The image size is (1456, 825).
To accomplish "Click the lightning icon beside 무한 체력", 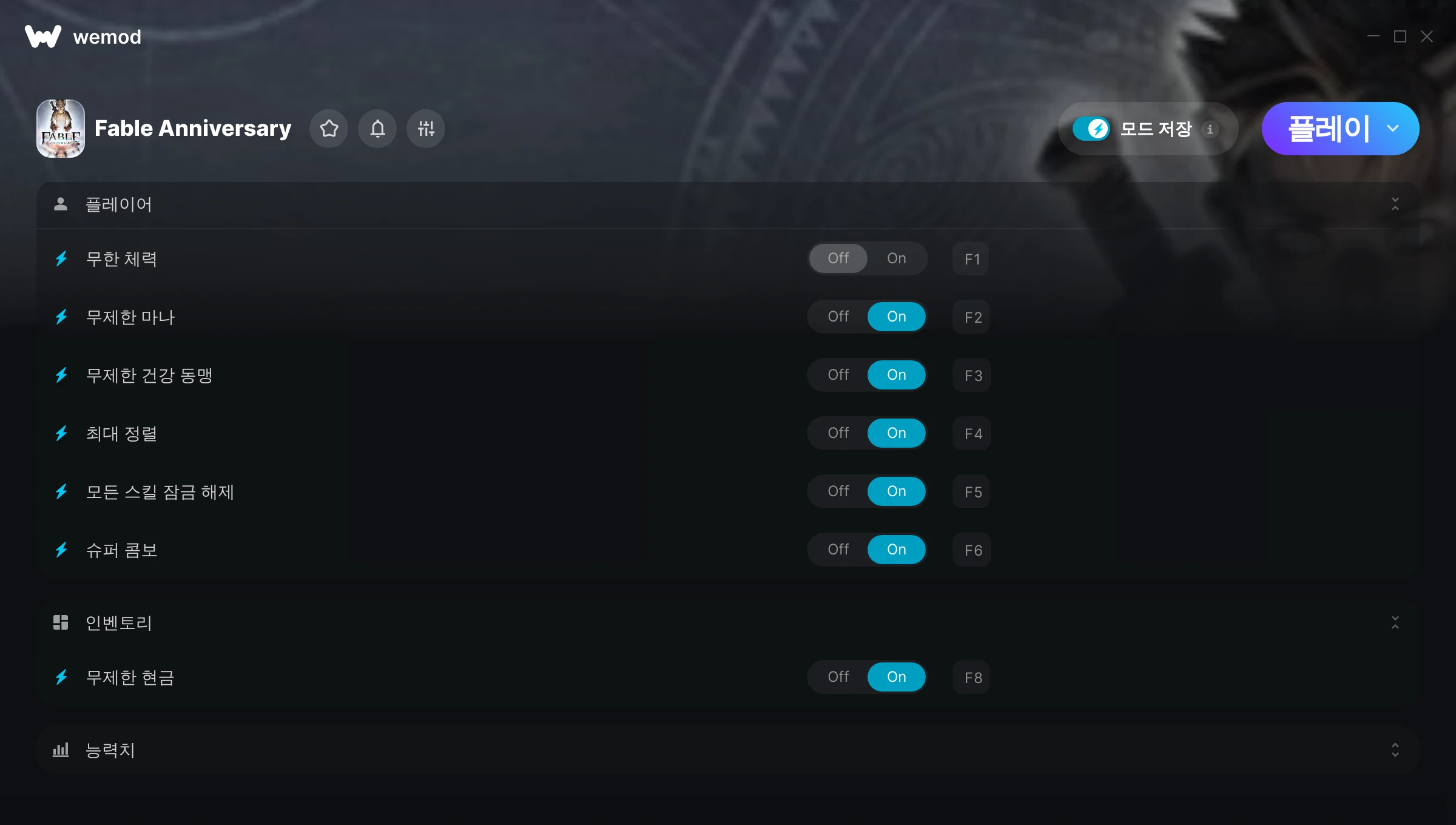I will [61, 259].
